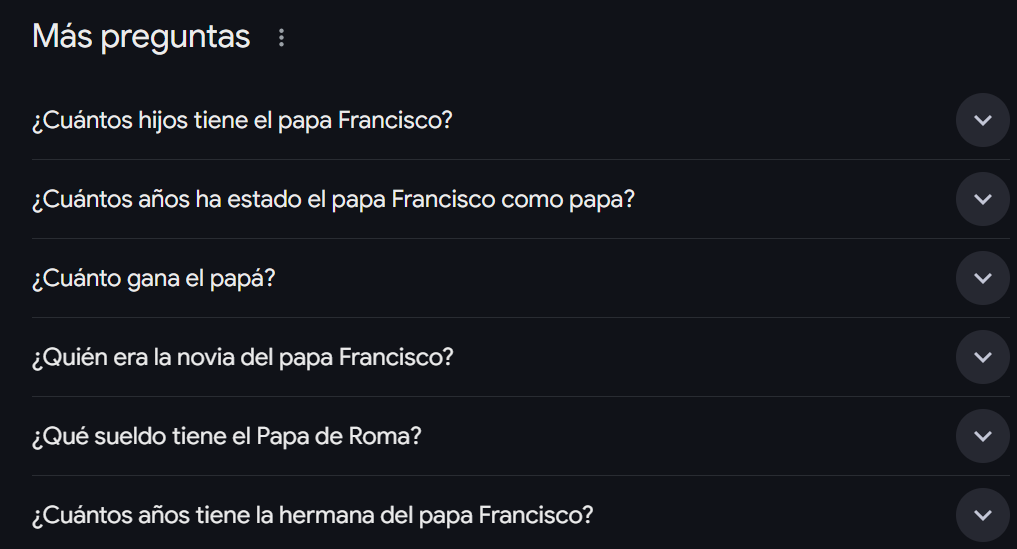1017x549 pixels.
Task: Select the question text about years as pope
Action: pos(333,199)
